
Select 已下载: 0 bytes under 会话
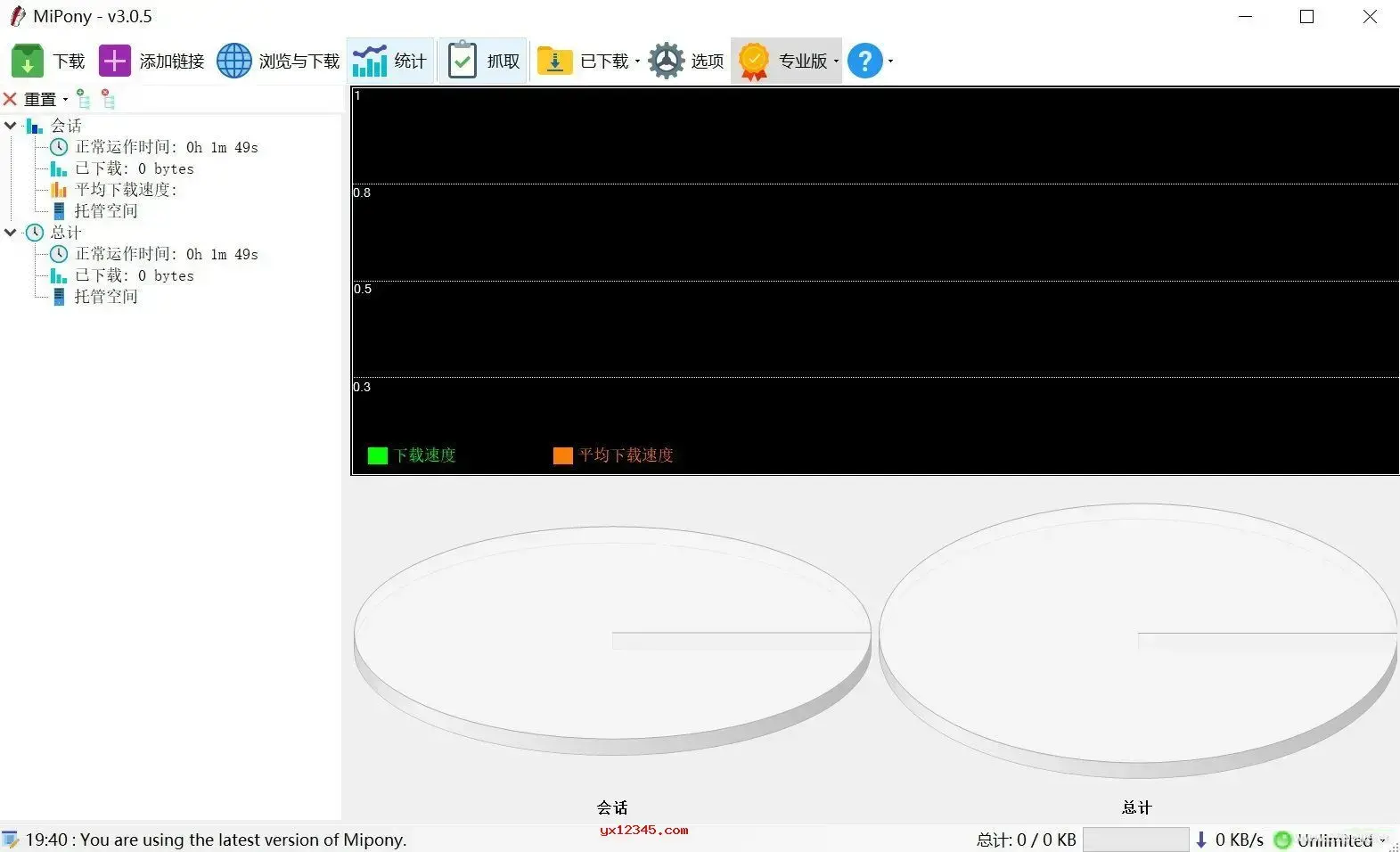point(134,168)
